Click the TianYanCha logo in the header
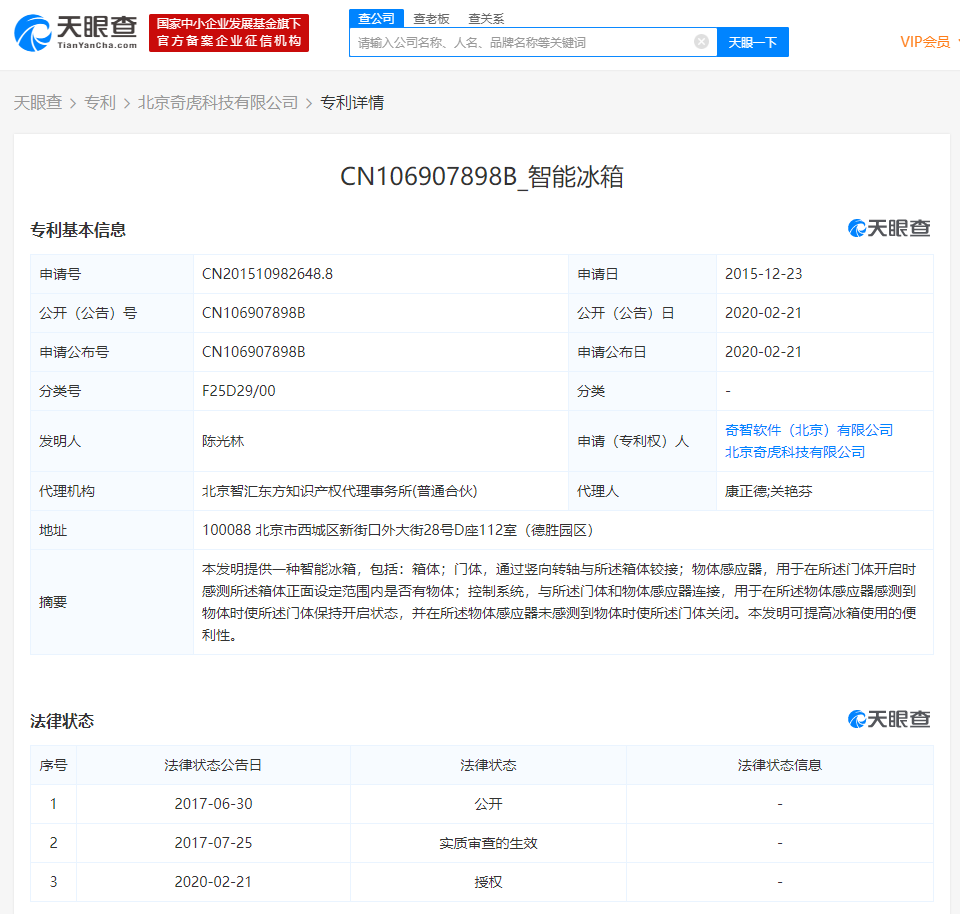This screenshot has height=914, width=960. [x=75, y=33]
